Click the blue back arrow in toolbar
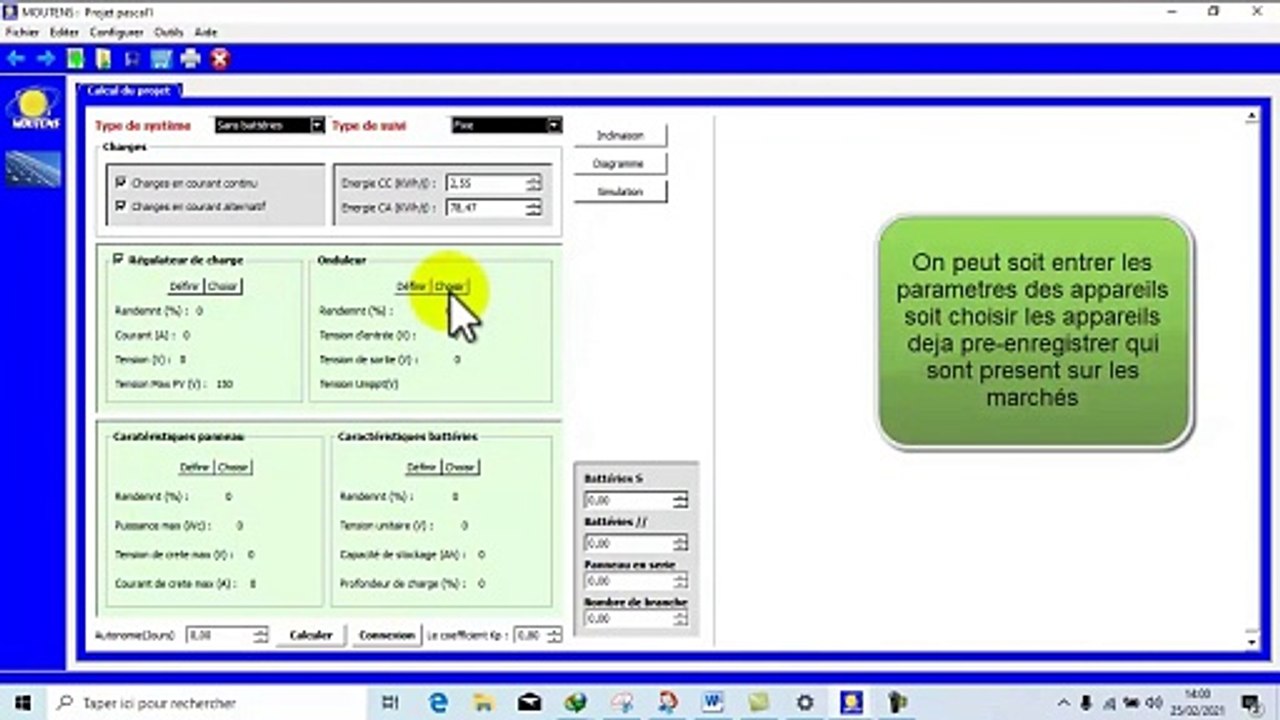This screenshot has height=720, width=1280. 15,59
